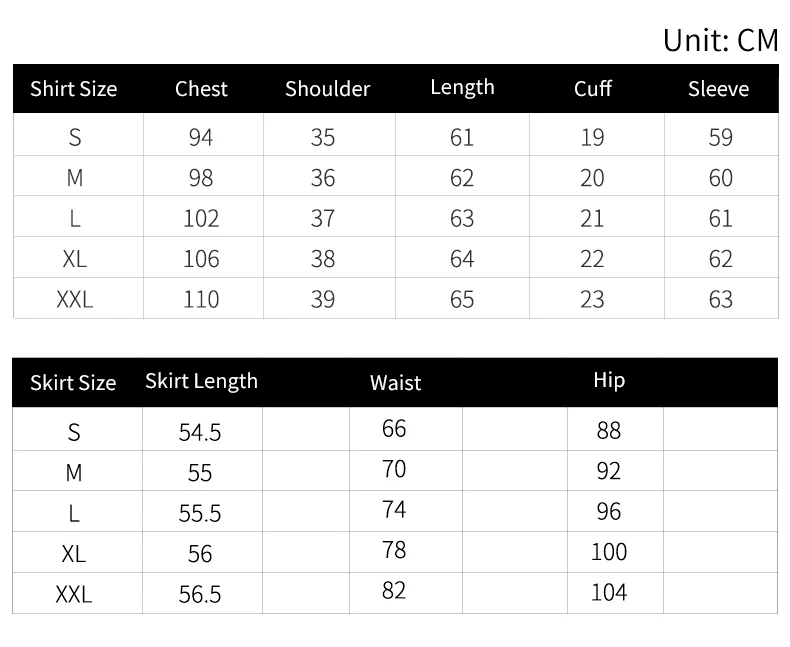This screenshot has height=647, width=790.
Task: Click the shirt Length header
Action: (x=462, y=87)
